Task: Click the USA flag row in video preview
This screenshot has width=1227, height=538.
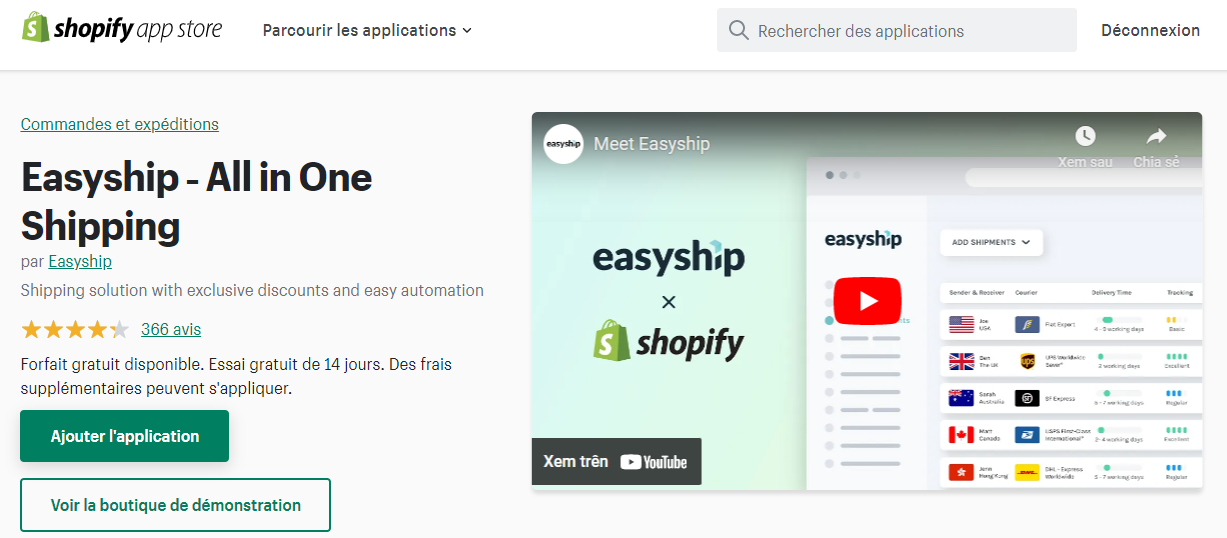Action: point(1071,325)
